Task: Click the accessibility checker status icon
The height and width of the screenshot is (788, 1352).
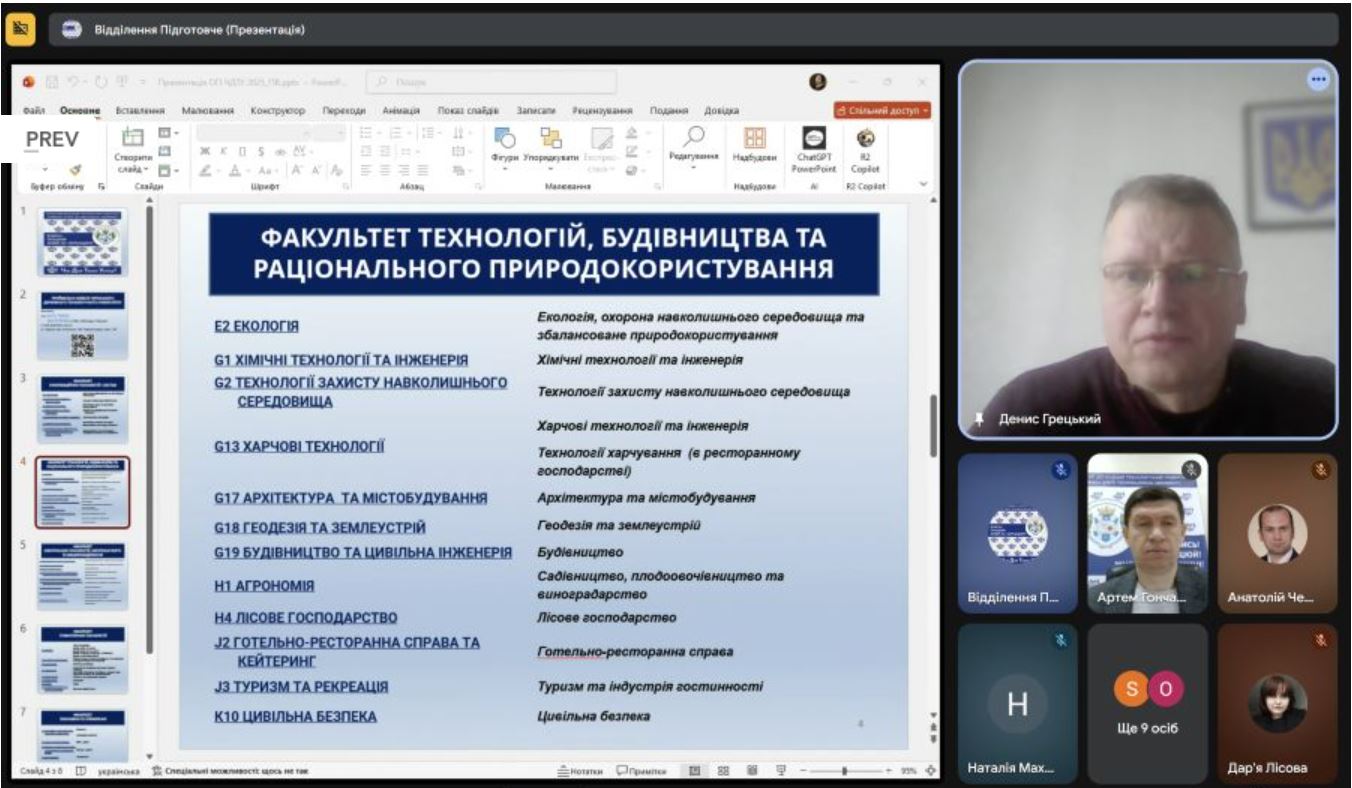Action: 156,771
